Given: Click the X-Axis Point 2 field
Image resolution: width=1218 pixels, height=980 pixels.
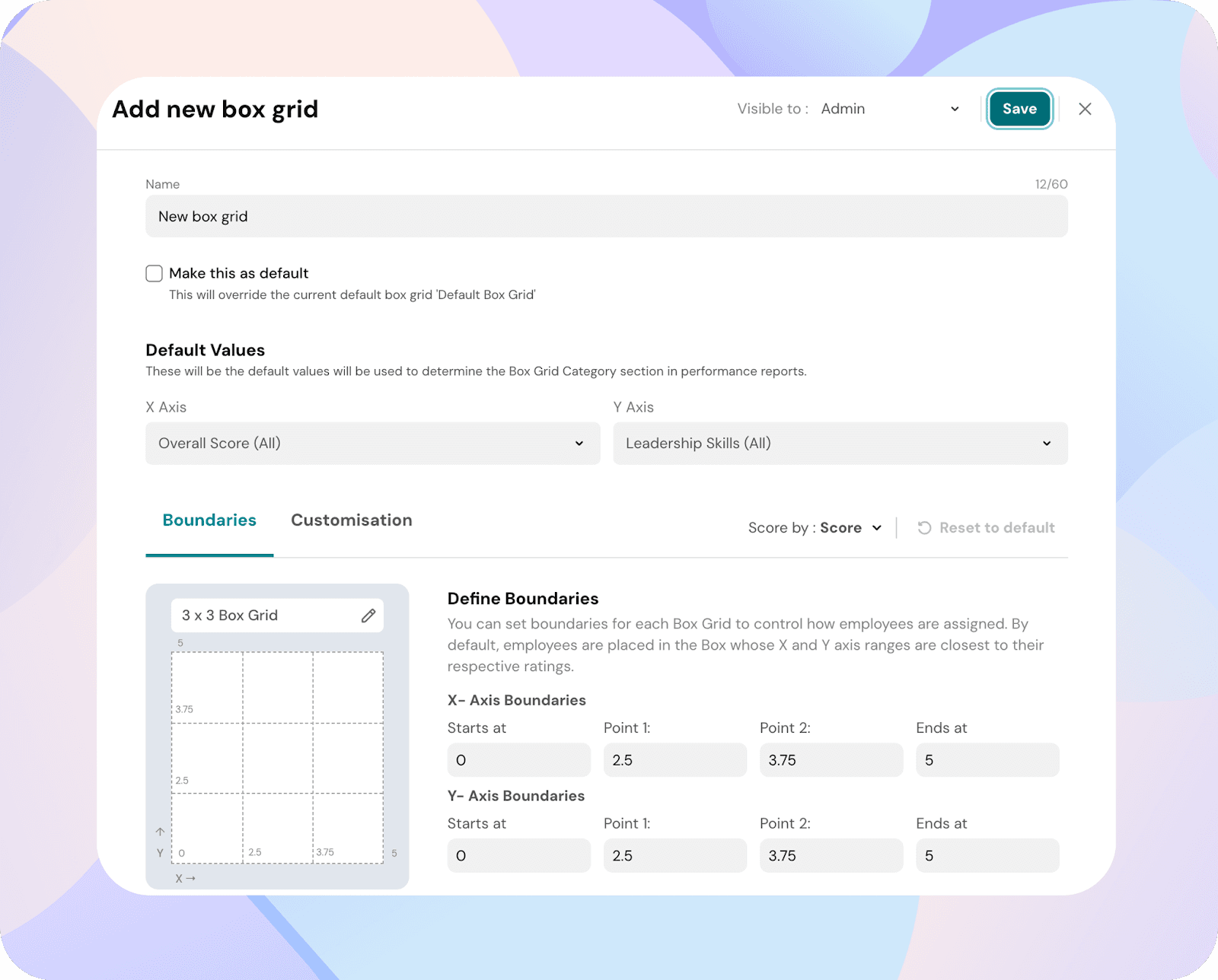Looking at the screenshot, I should click(x=831, y=760).
